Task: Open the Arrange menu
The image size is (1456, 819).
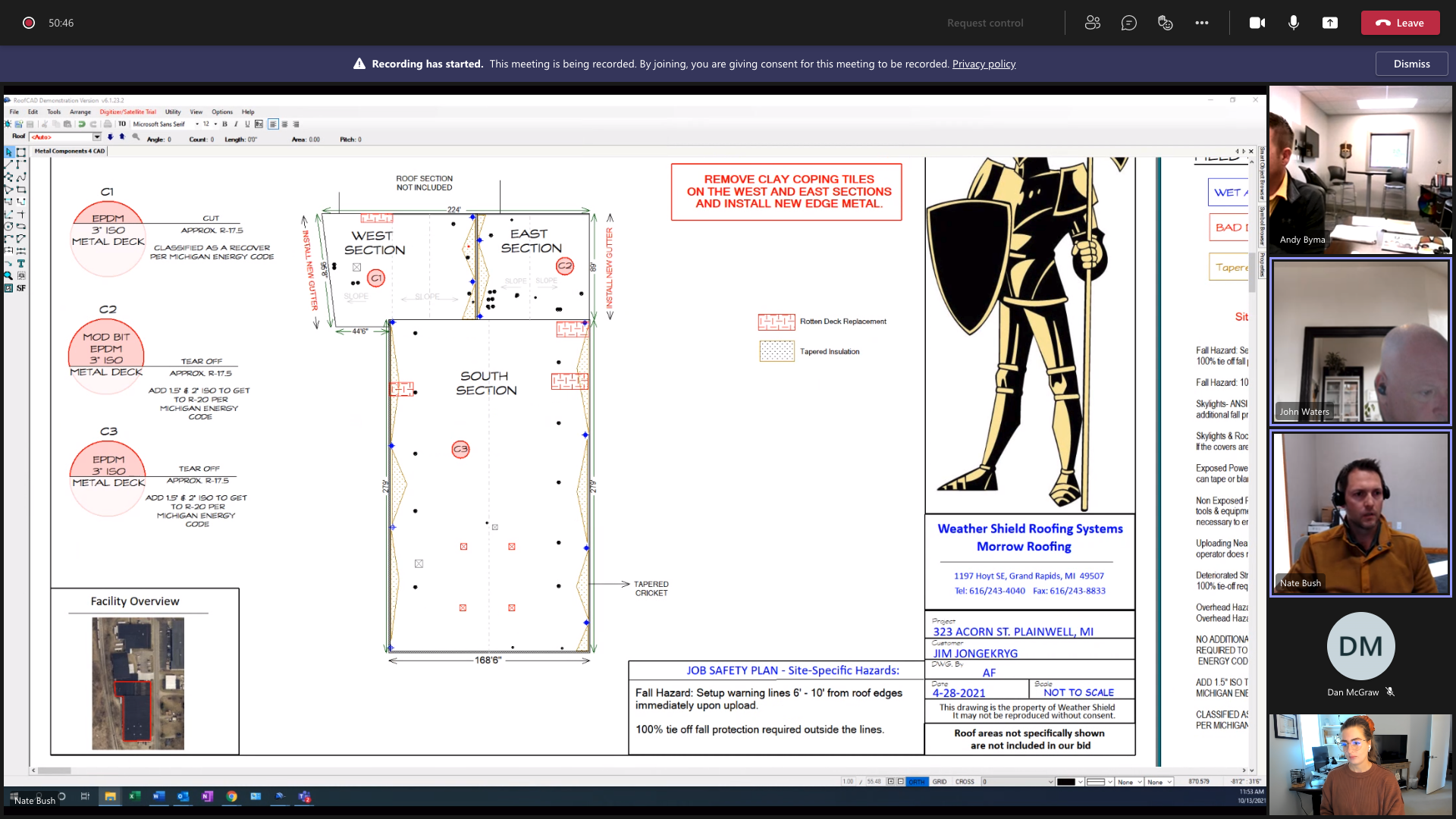Action: point(80,111)
